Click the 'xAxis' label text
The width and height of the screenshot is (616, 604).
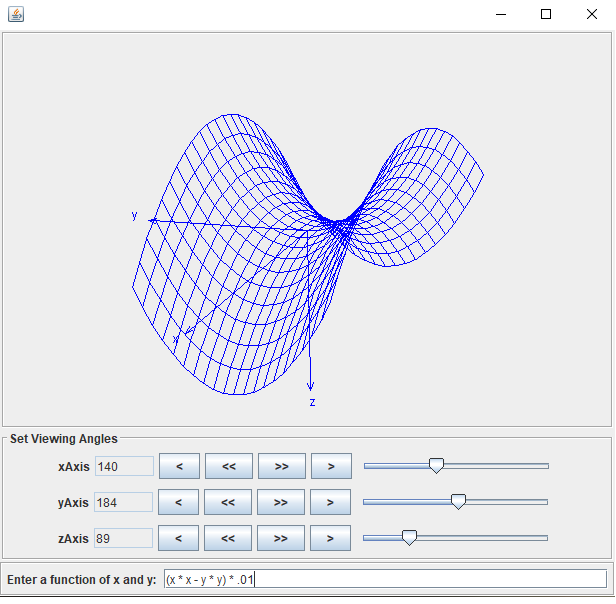tap(74, 466)
